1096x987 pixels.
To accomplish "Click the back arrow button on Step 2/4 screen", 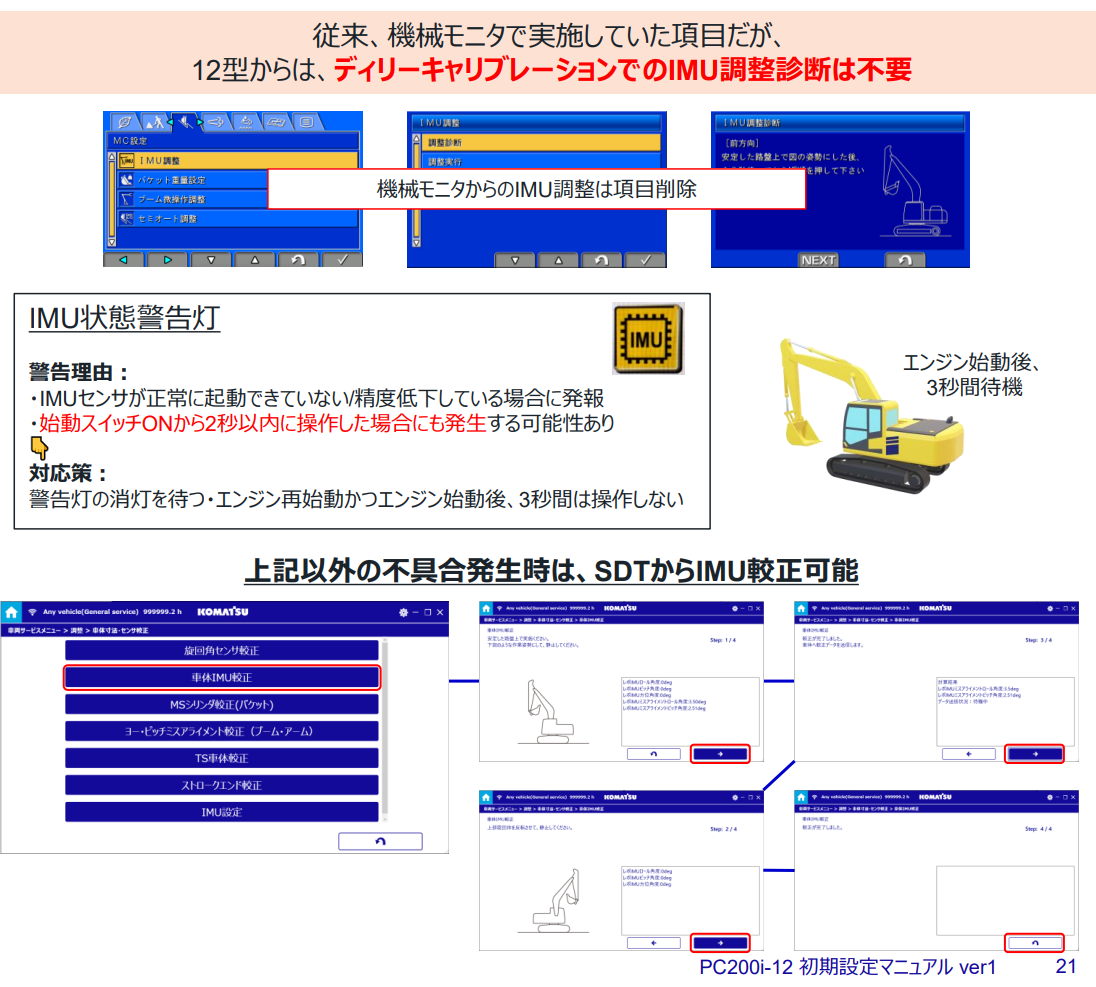I will pos(653,942).
